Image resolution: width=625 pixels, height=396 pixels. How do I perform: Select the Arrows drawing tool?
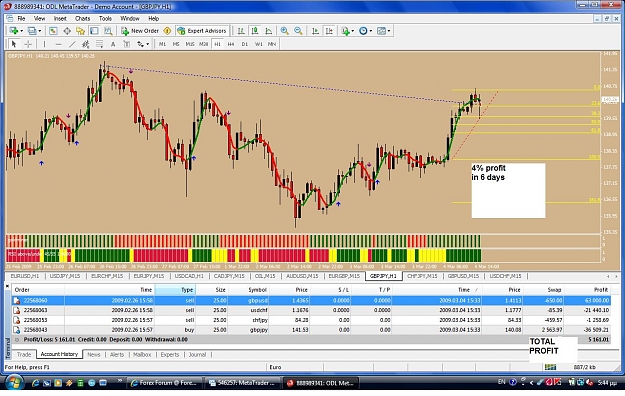pos(140,44)
